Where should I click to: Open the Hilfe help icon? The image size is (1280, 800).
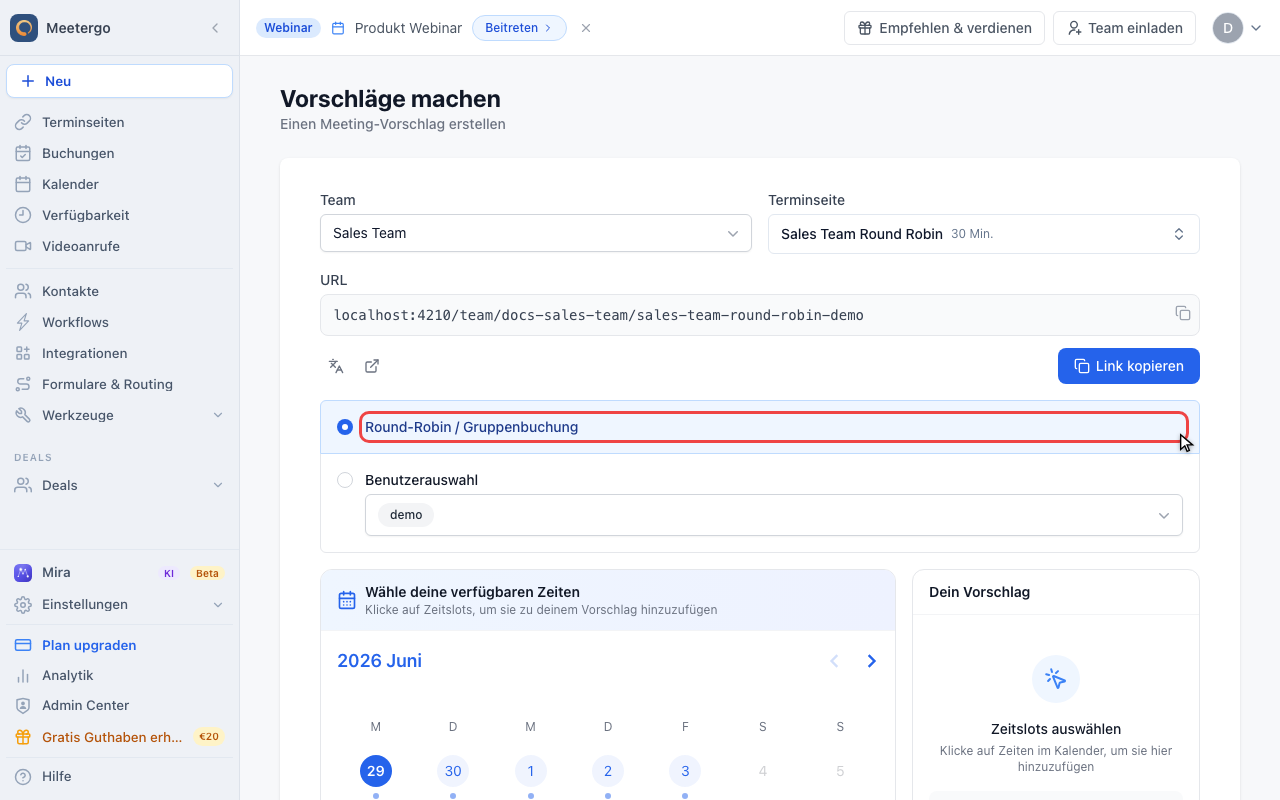tap(23, 776)
